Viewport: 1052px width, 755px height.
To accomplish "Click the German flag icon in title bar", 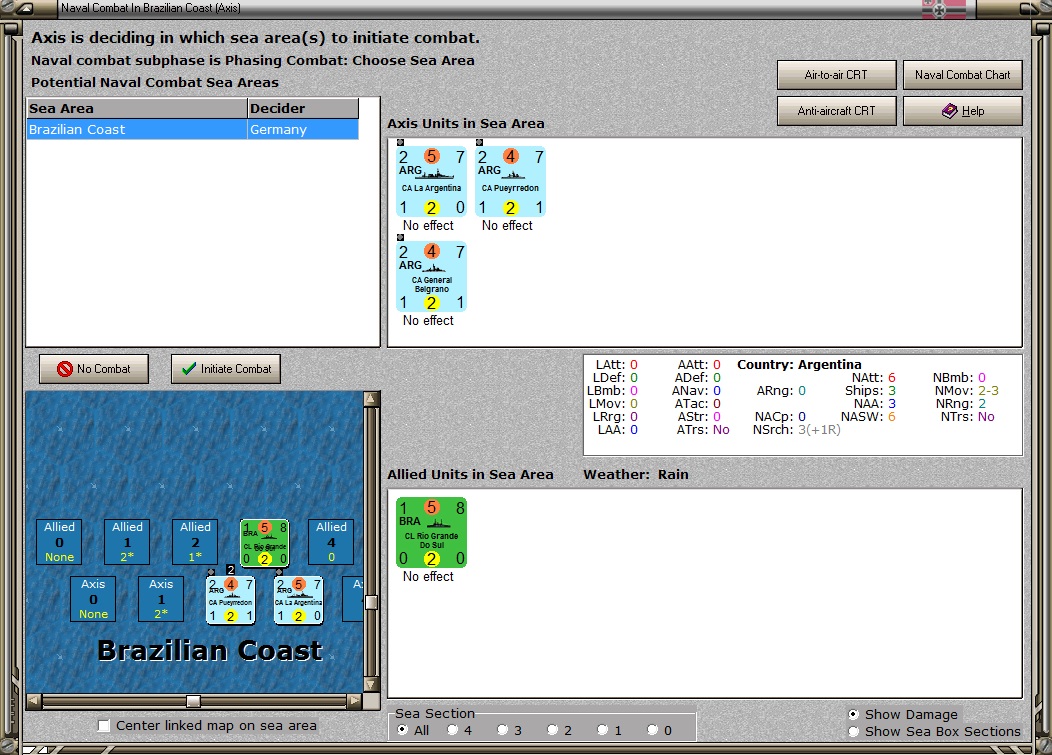I will [x=944, y=9].
